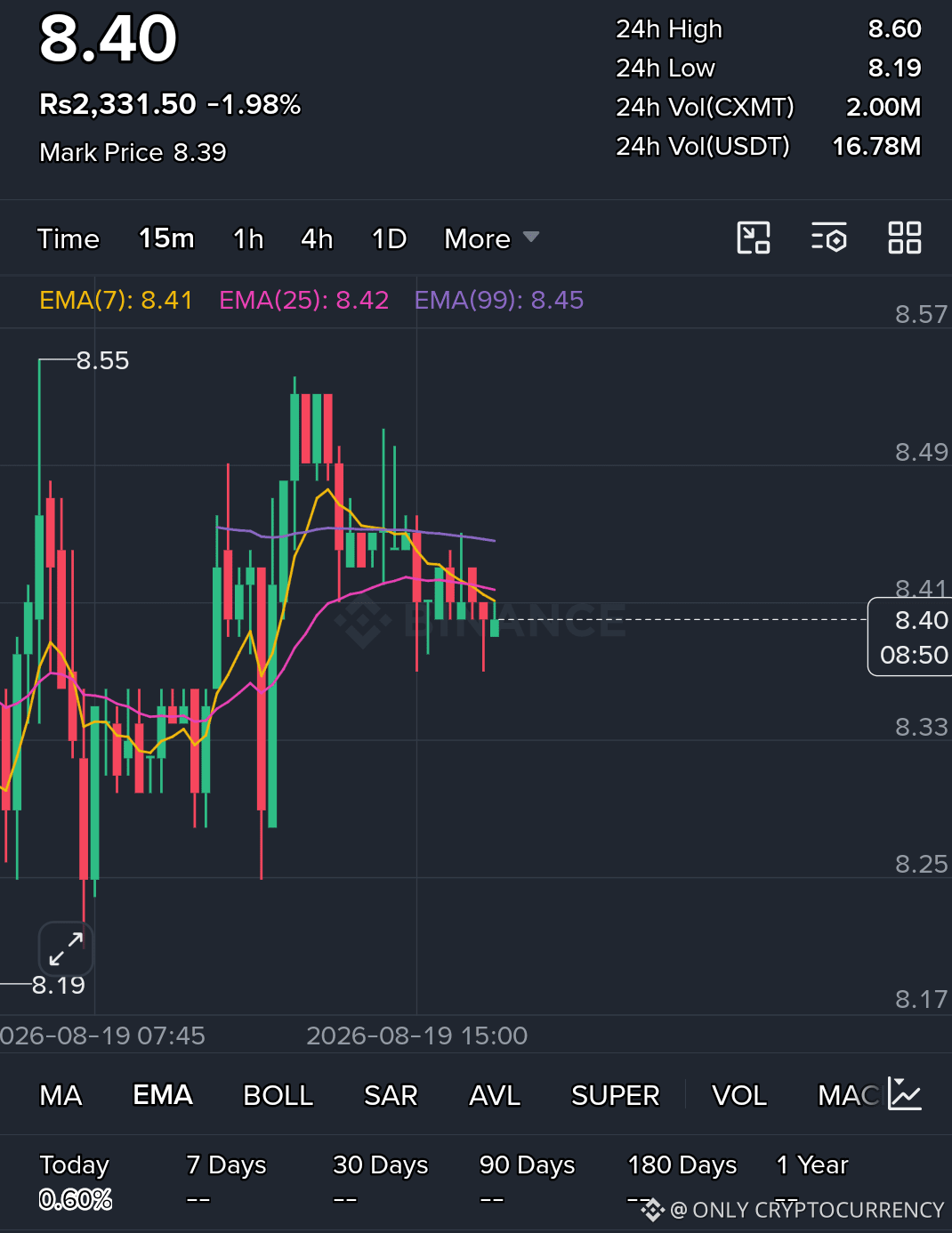The height and width of the screenshot is (1233, 952).
Task: Toggle the VOL sub-indicator
Action: coord(739,1095)
